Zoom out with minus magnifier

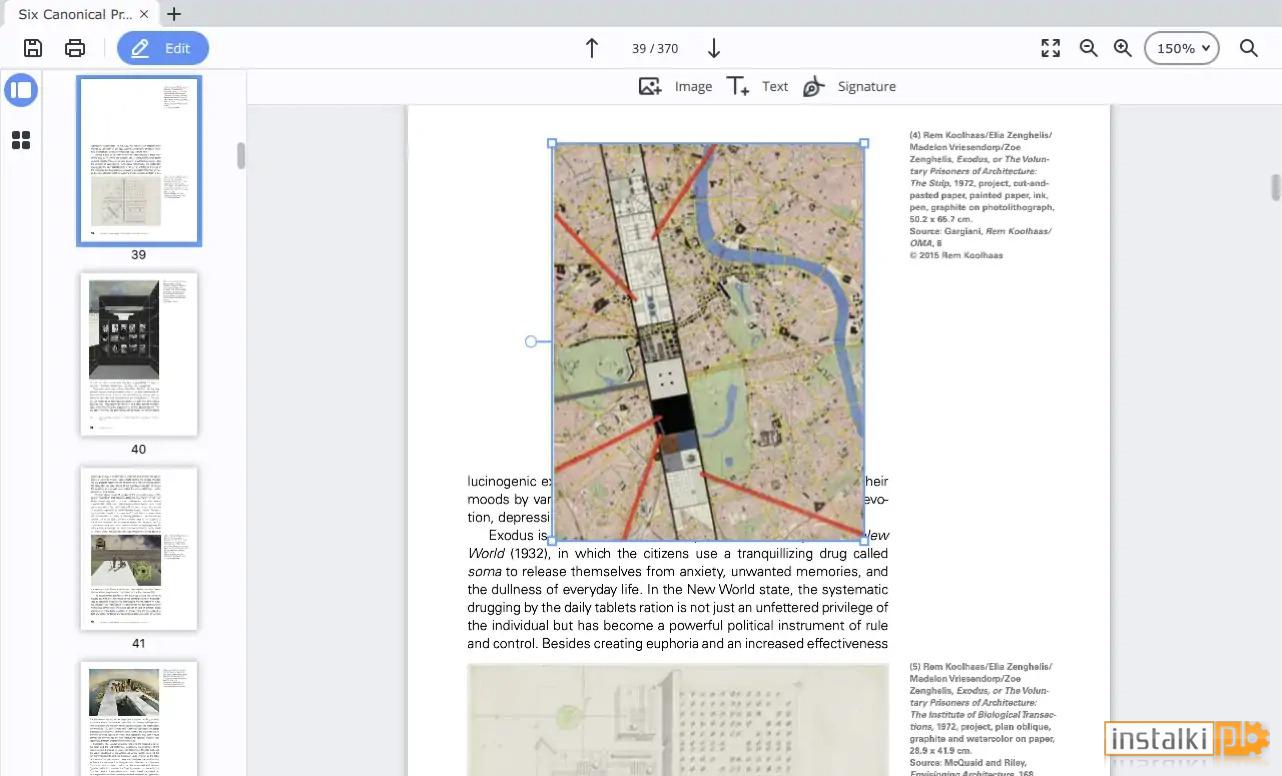[1089, 48]
